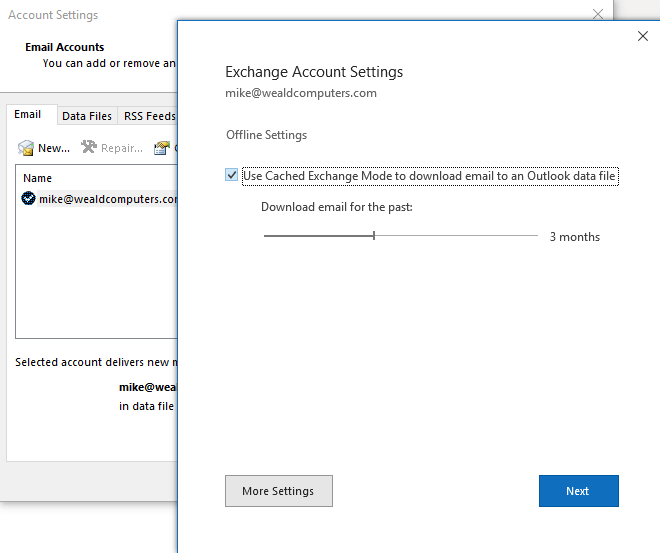Viewport: 660px width, 553px height.
Task: Click the Name column header
Action: click(x=38, y=178)
